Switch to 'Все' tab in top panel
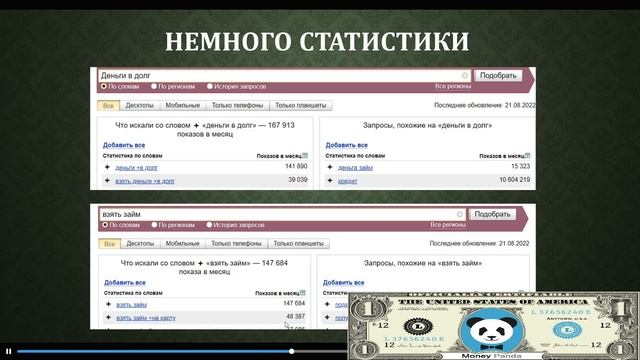Viewport: 640px width, 360px height. pyautogui.click(x=108, y=105)
